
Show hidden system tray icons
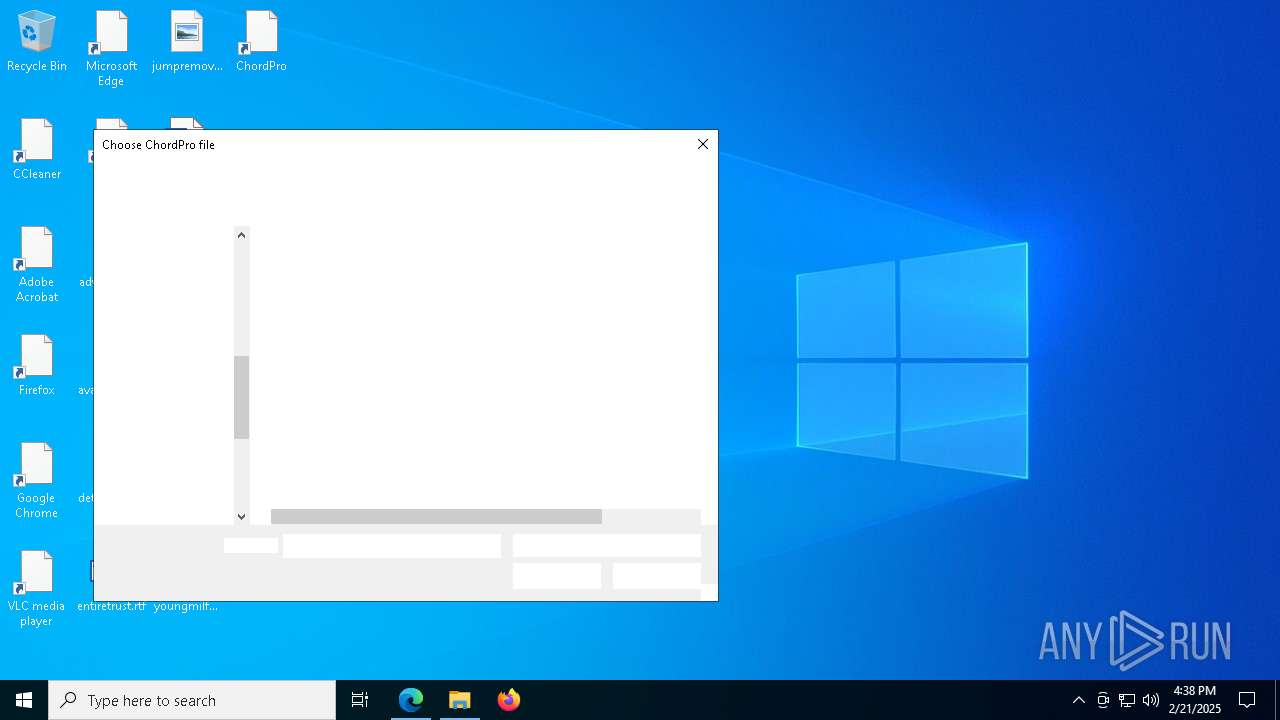(1078, 700)
